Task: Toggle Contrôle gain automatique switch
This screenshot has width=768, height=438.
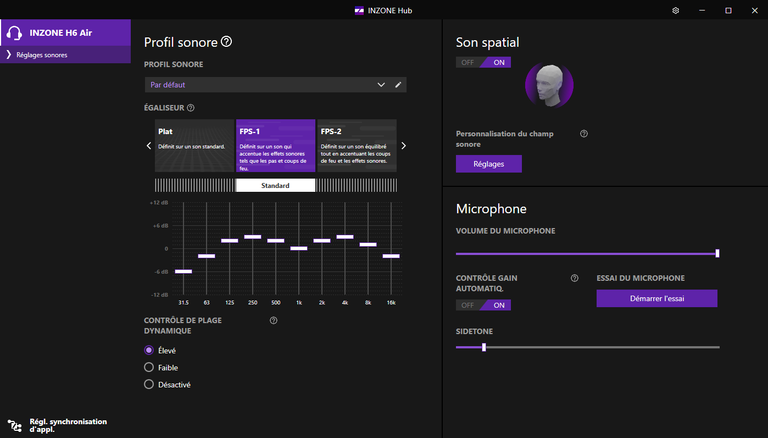Action: tap(483, 305)
